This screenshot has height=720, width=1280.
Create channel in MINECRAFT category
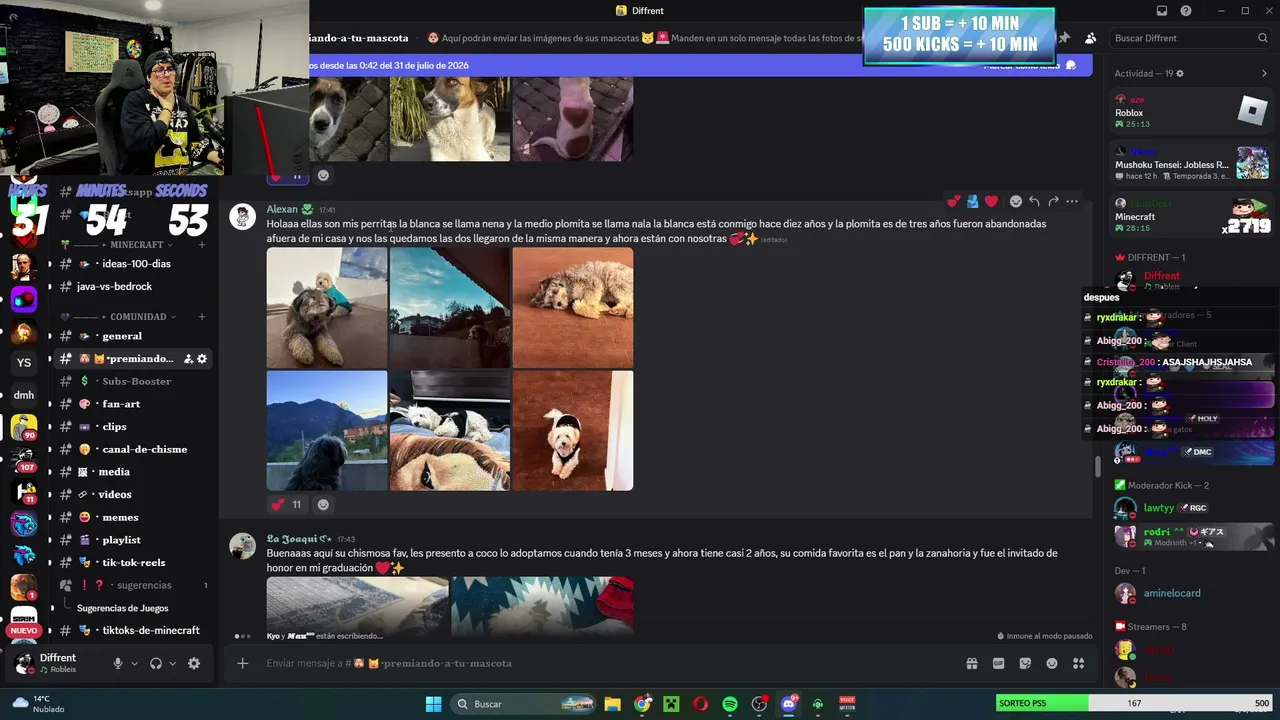click(202, 245)
